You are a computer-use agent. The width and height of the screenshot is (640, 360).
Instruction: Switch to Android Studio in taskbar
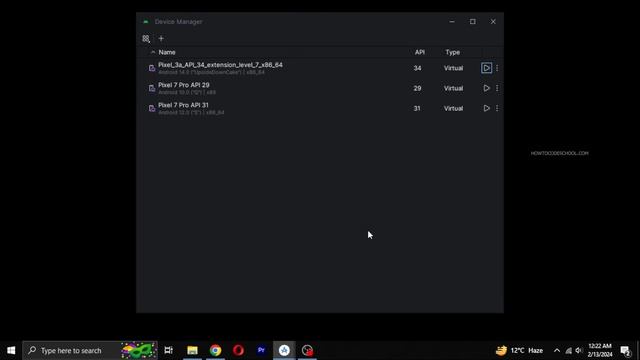tap(284, 350)
